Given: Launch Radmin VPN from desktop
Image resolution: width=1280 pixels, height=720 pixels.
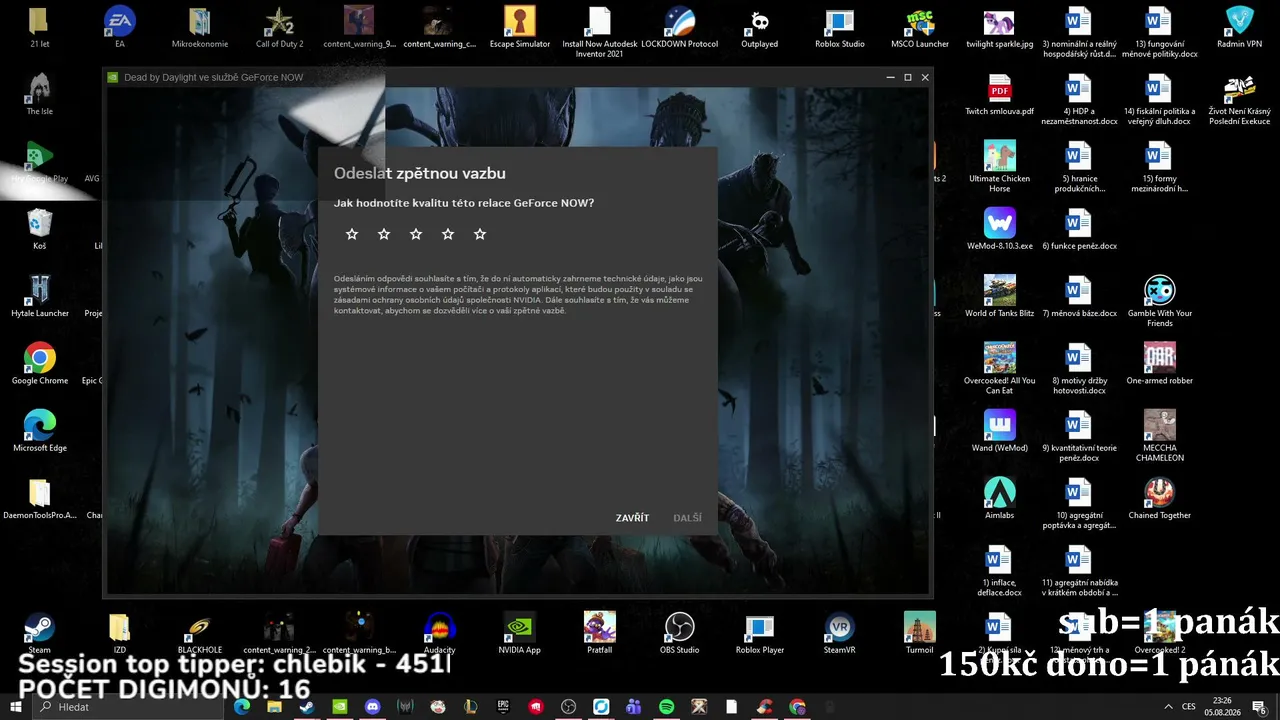Looking at the screenshot, I should click(1240, 27).
